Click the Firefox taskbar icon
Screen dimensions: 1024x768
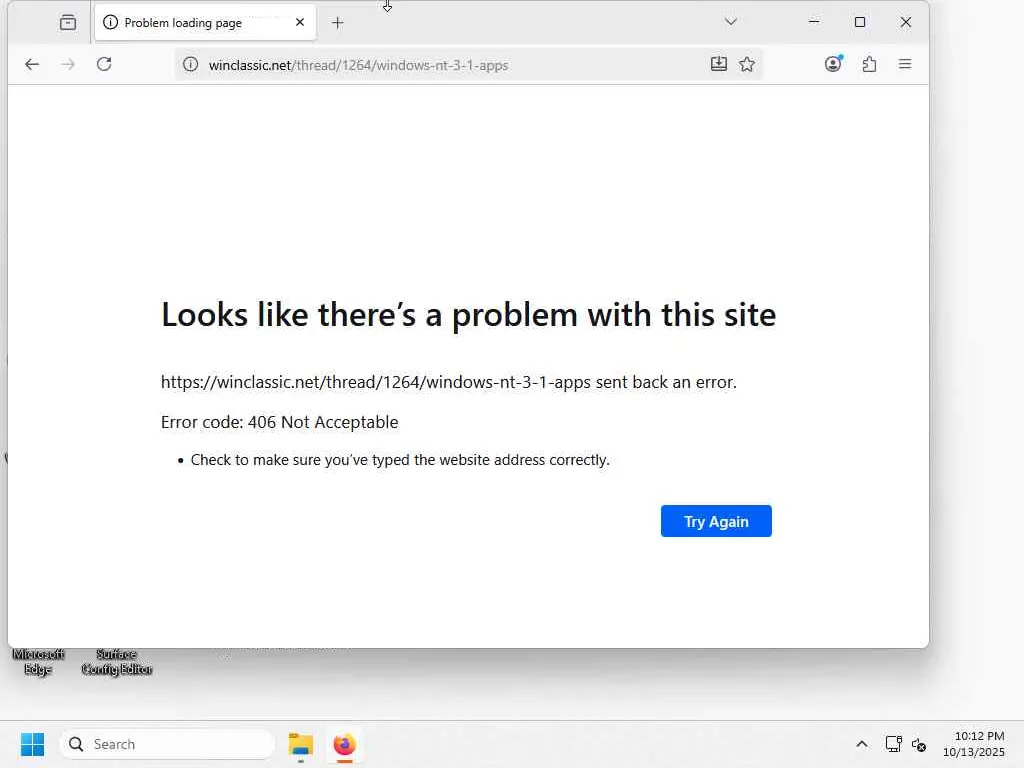(344, 744)
